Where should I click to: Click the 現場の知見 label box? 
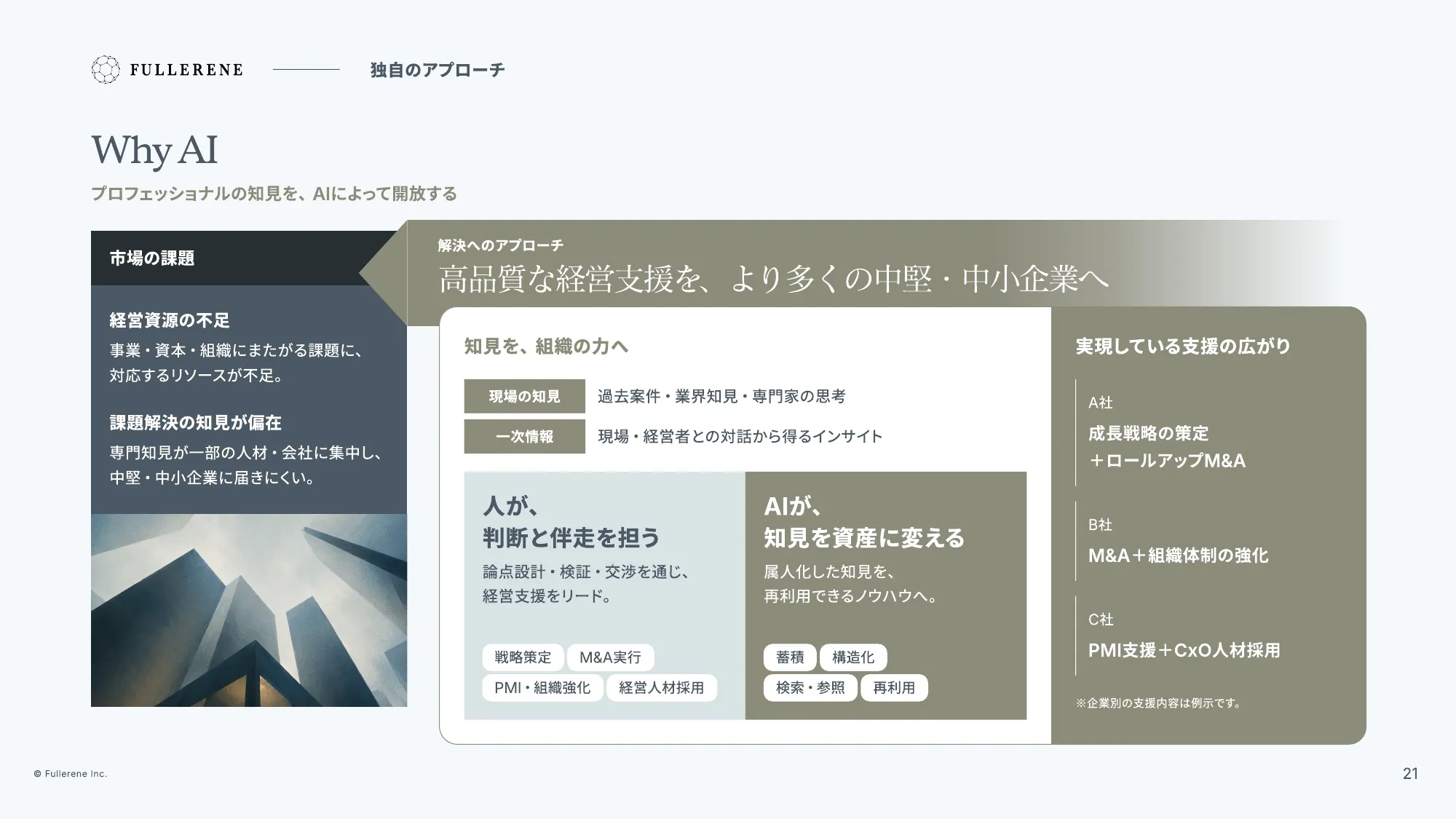525,396
